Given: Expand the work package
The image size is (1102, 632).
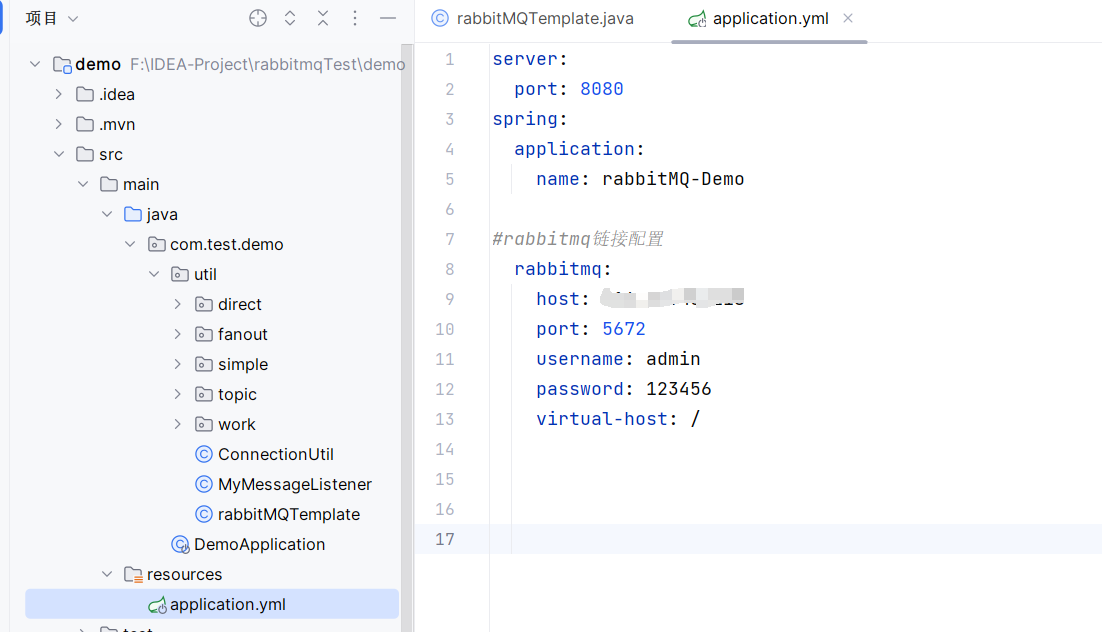Looking at the screenshot, I should [x=178, y=425].
